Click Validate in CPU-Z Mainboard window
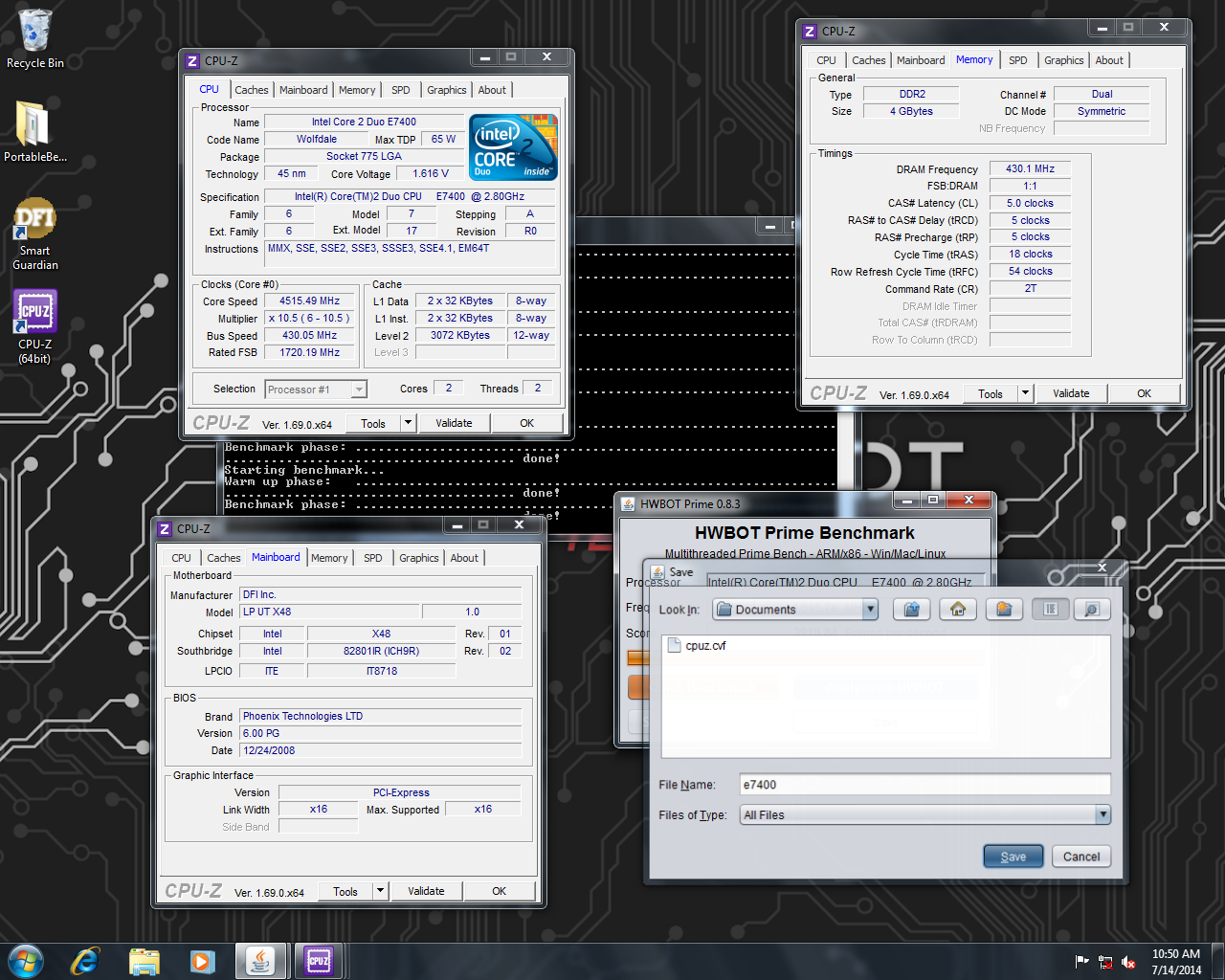 (426, 891)
